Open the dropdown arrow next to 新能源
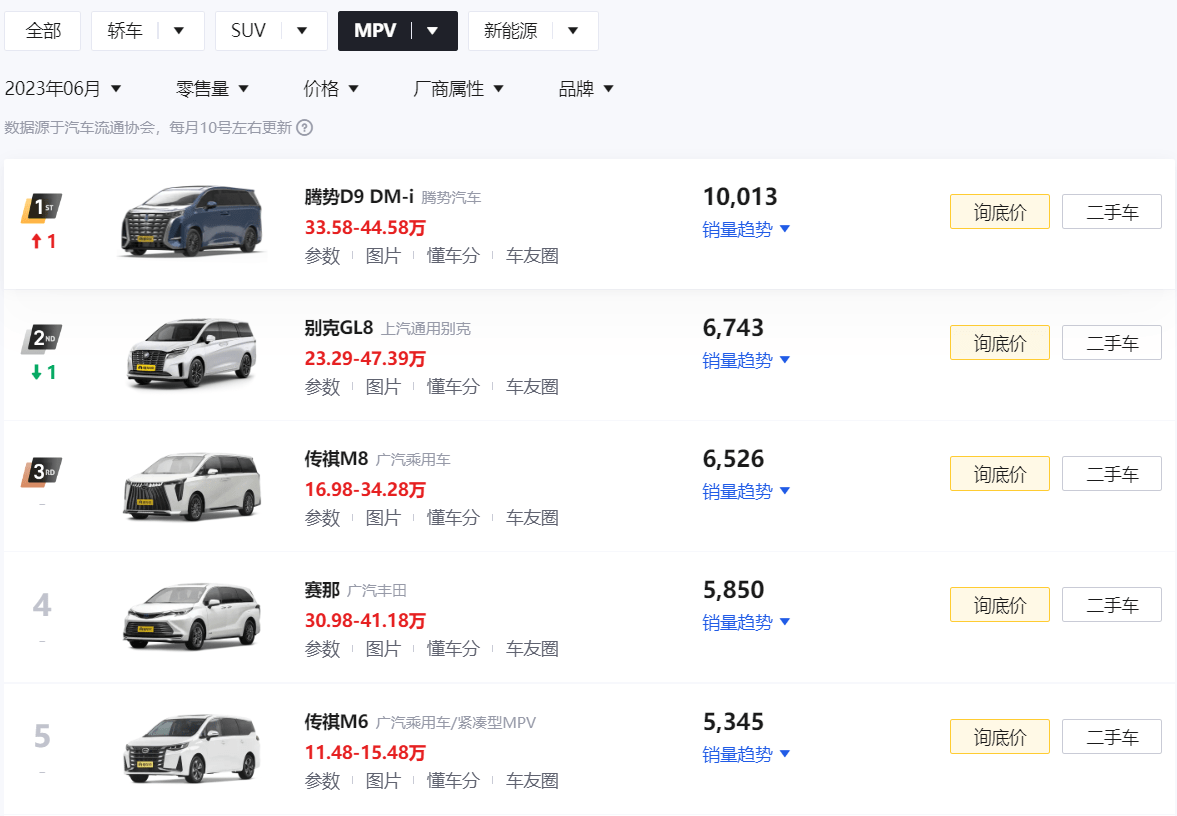 click(x=573, y=30)
